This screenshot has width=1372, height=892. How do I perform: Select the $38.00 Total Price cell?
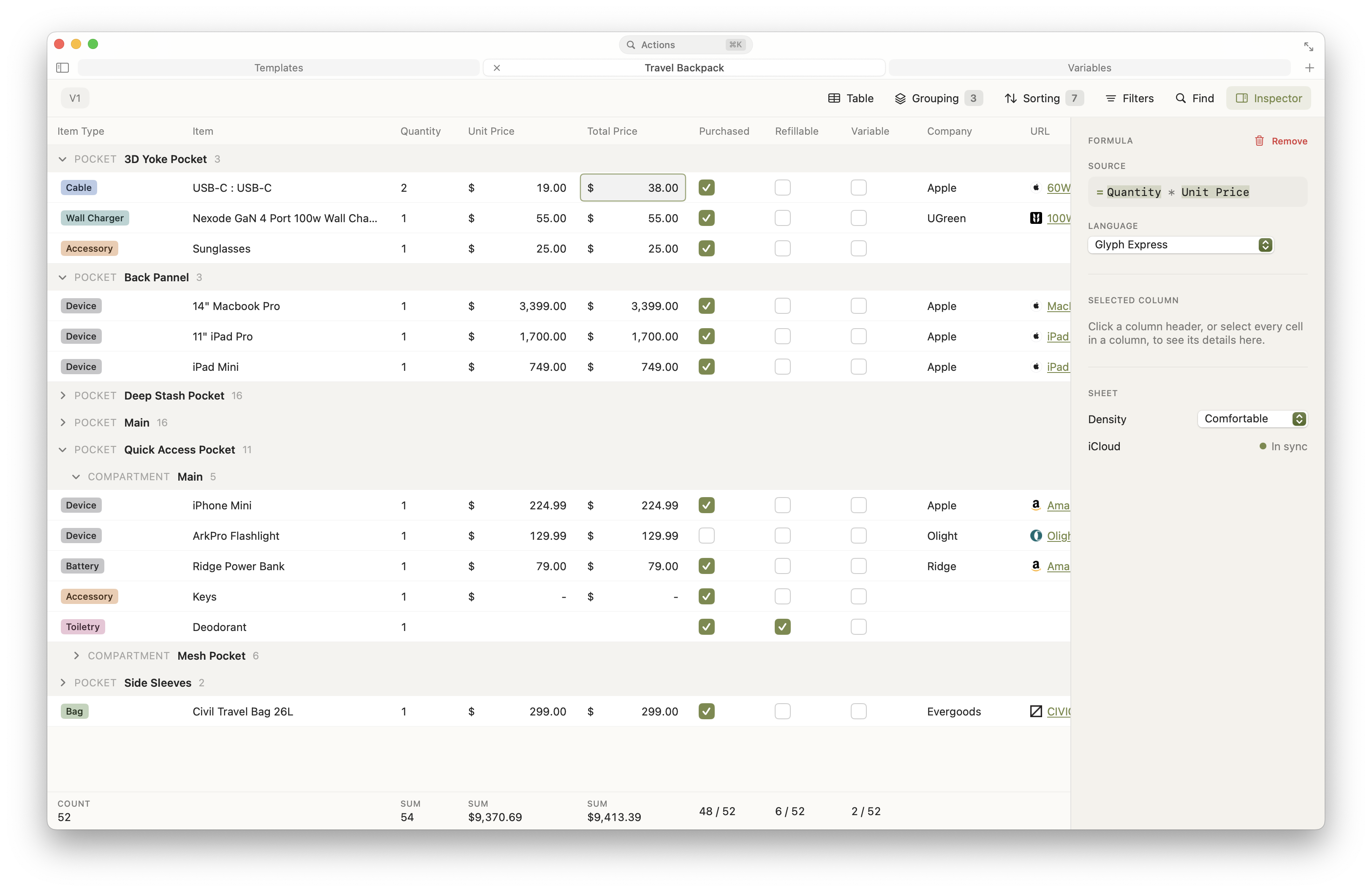632,187
